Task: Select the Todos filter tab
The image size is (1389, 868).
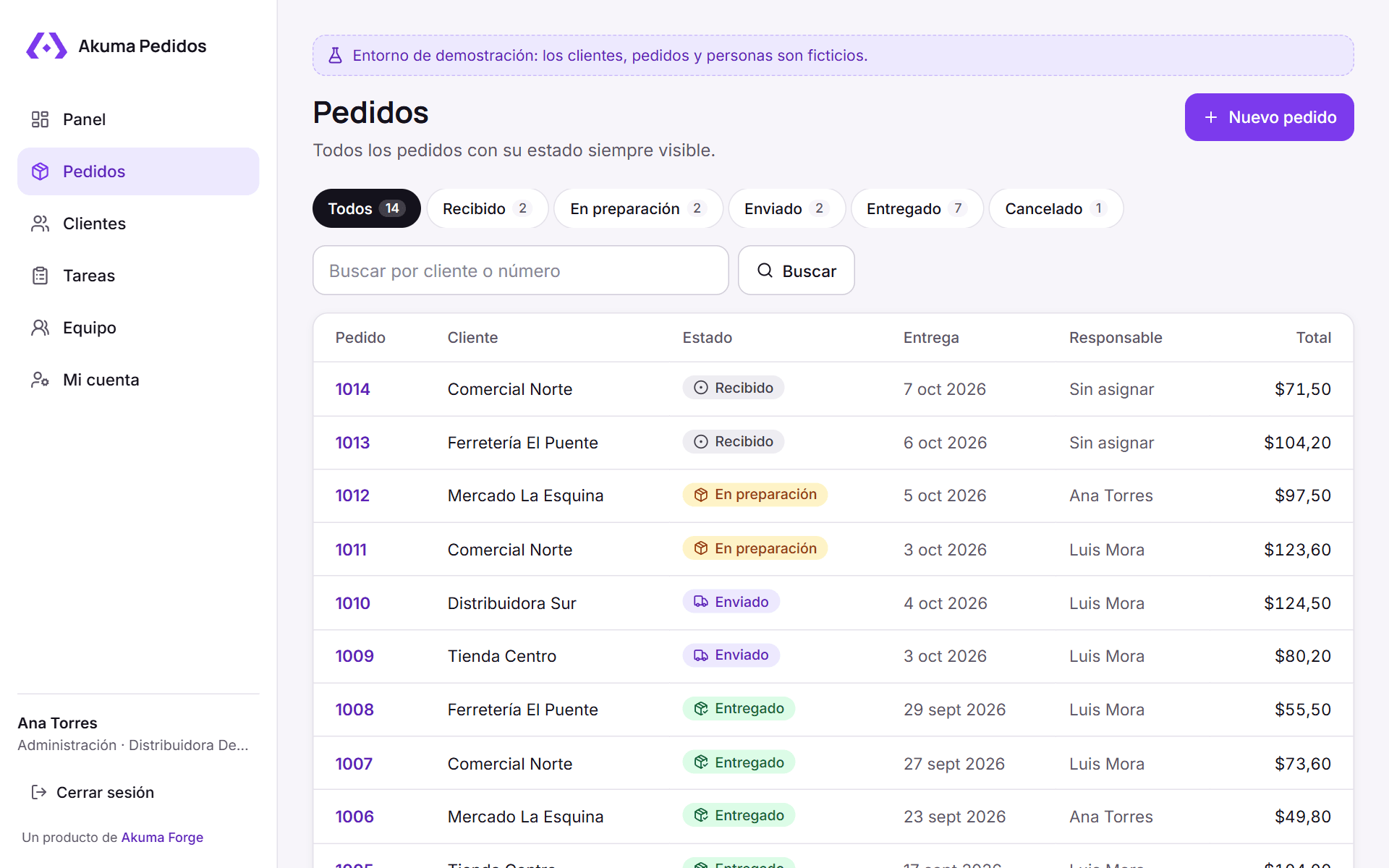Action: [366, 208]
